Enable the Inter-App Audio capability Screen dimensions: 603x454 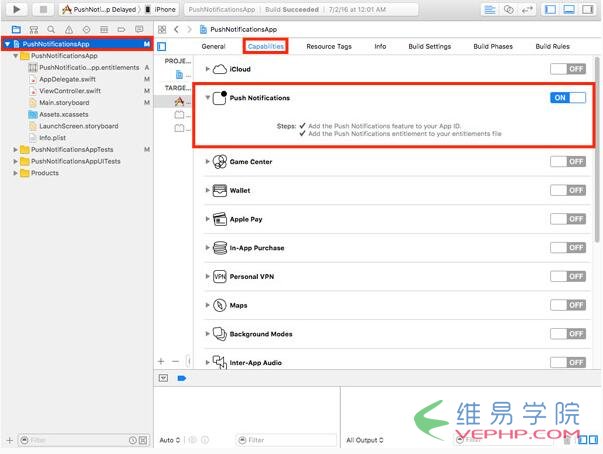tap(568, 363)
